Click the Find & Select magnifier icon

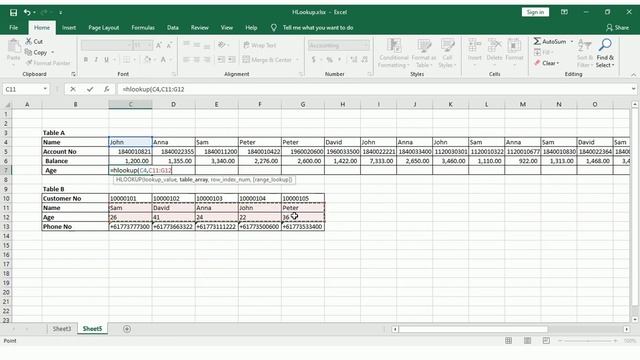pos(605,45)
